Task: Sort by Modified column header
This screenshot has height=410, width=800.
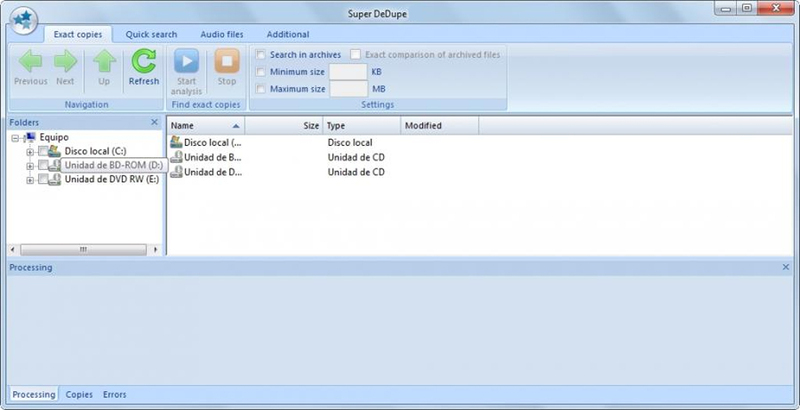Action: click(x=440, y=125)
